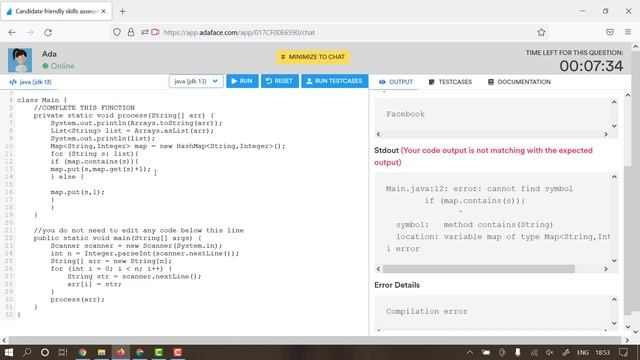Screen dimensions: 640x360
Task: Open the Pocket save icon
Action: pyautogui.click(x=610, y=32)
